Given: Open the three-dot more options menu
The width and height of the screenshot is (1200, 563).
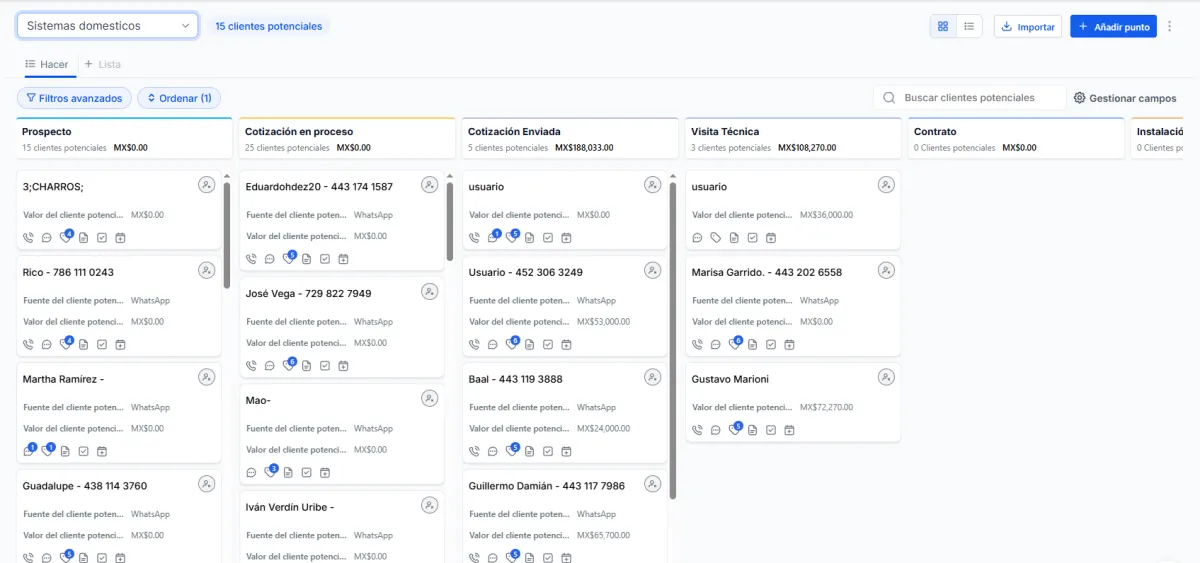Looking at the screenshot, I should point(1169,27).
